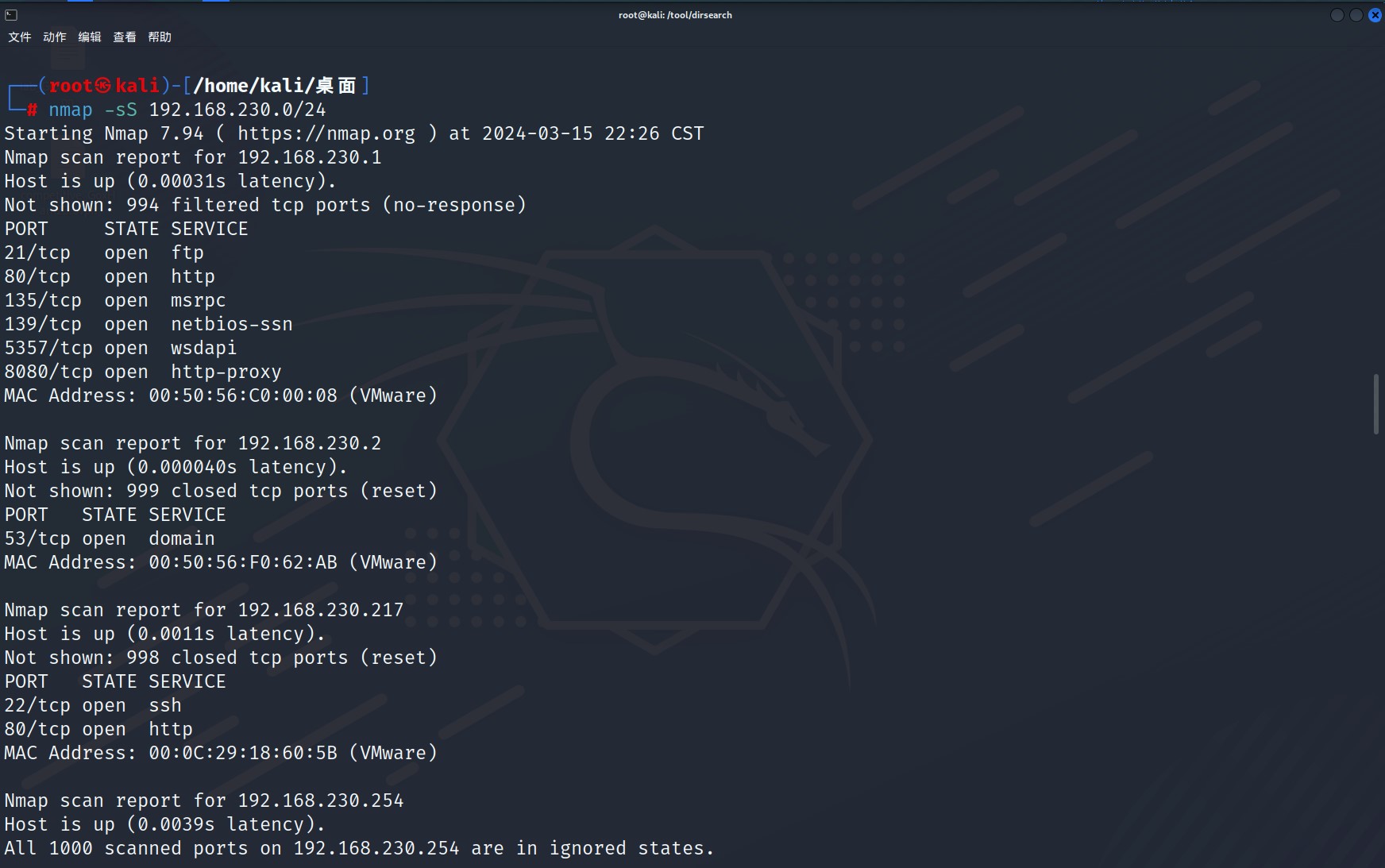Click 'Nmap scan report for 192.168.230.2' line

pyautogui.click(x=193, y=443)
